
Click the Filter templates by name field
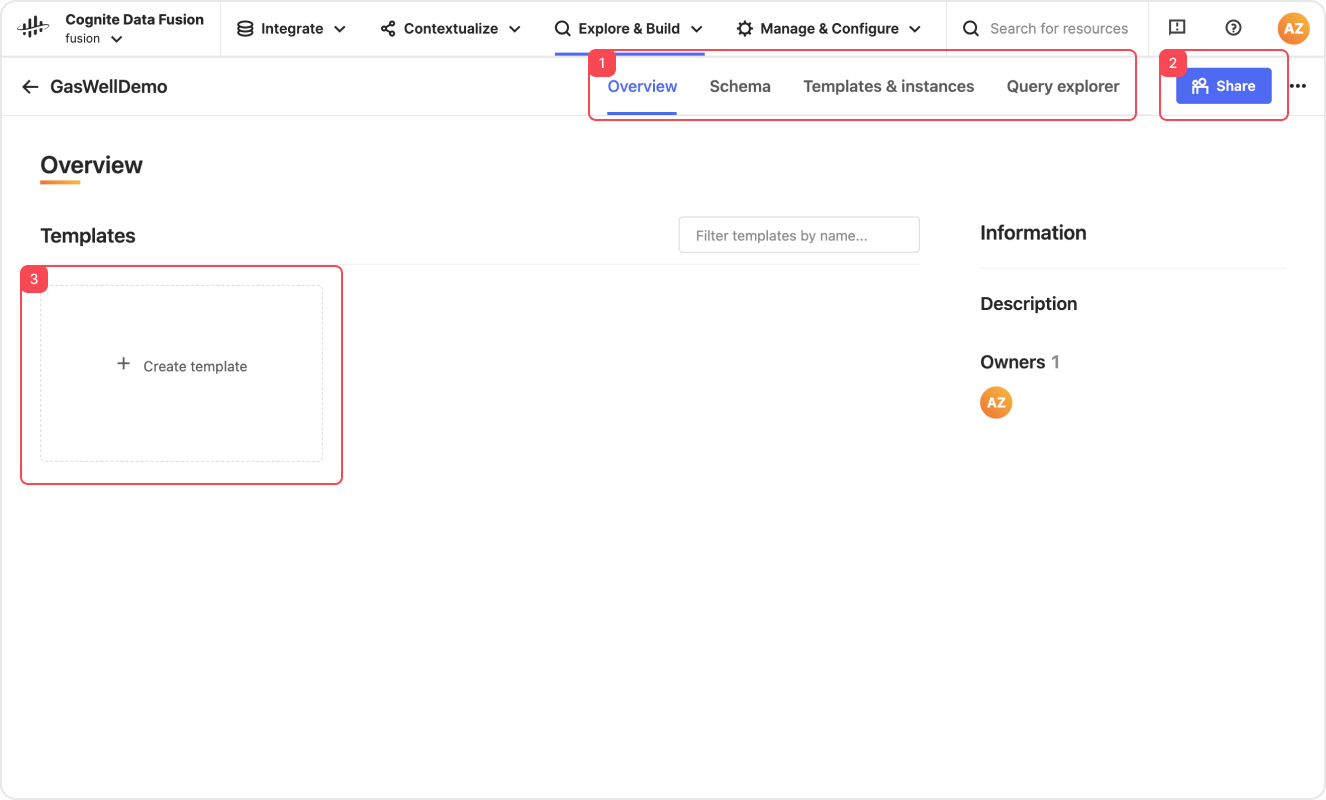799,235
